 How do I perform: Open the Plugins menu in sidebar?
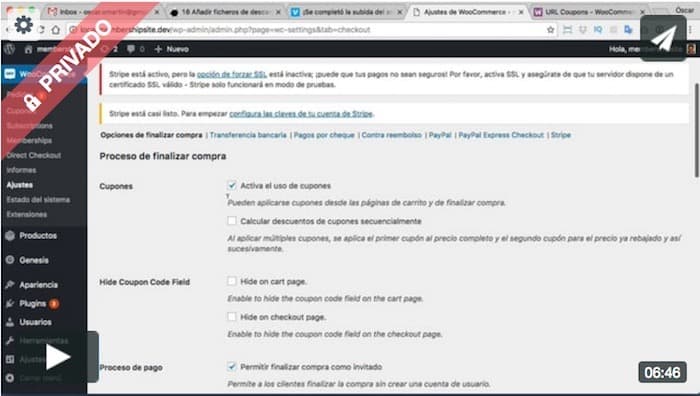click(32, 304)
